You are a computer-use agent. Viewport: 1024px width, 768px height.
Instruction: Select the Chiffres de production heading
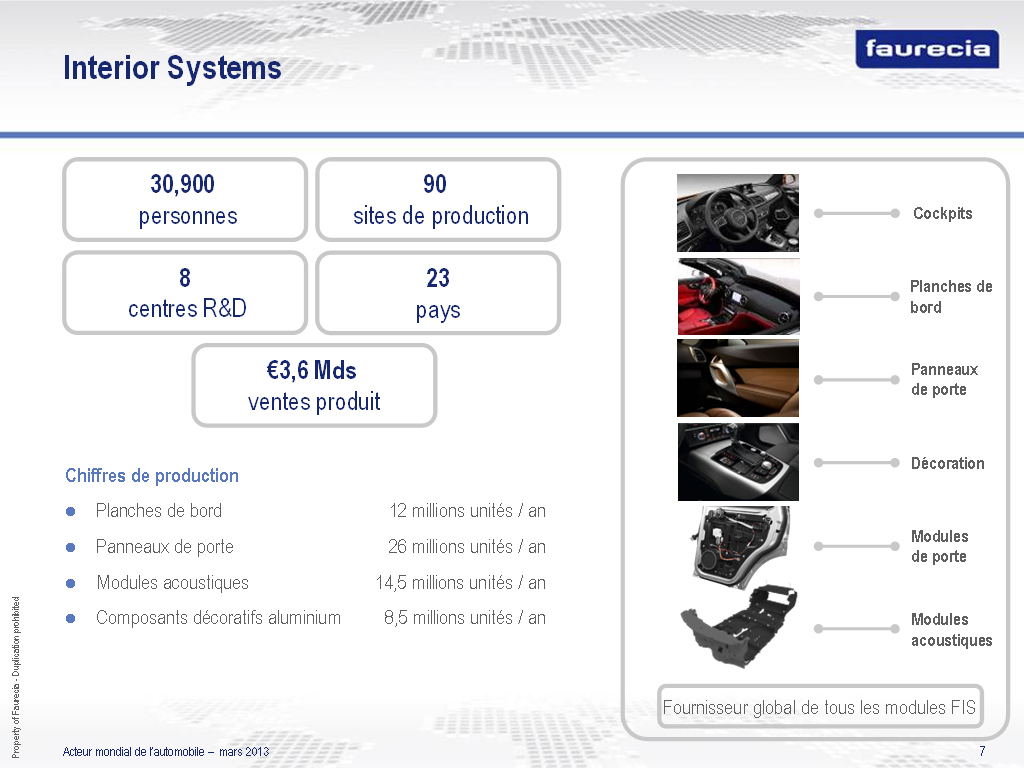152,476
